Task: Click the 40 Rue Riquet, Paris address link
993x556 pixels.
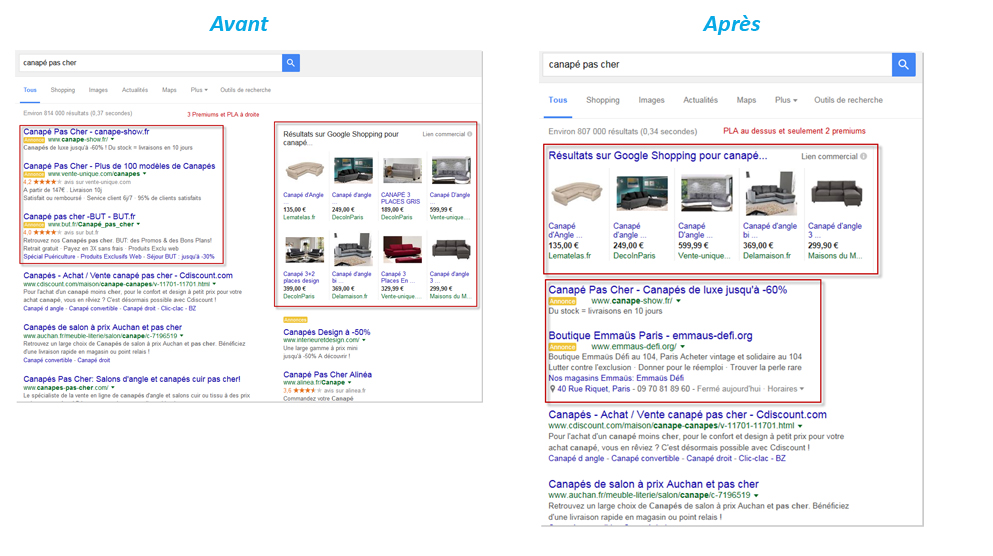Action: (x=593, y=389)
